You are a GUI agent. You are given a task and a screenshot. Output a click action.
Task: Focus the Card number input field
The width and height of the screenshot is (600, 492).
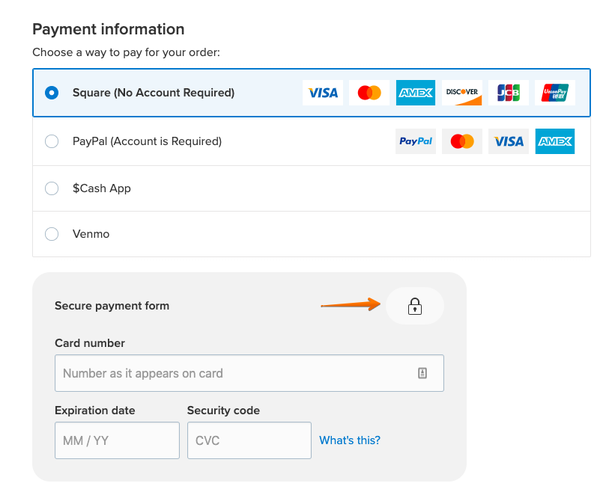pos(249,373)
